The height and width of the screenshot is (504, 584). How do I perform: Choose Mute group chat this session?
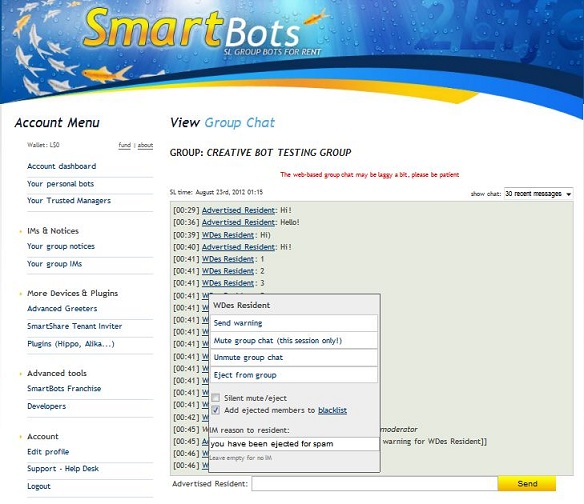point(294,340)
